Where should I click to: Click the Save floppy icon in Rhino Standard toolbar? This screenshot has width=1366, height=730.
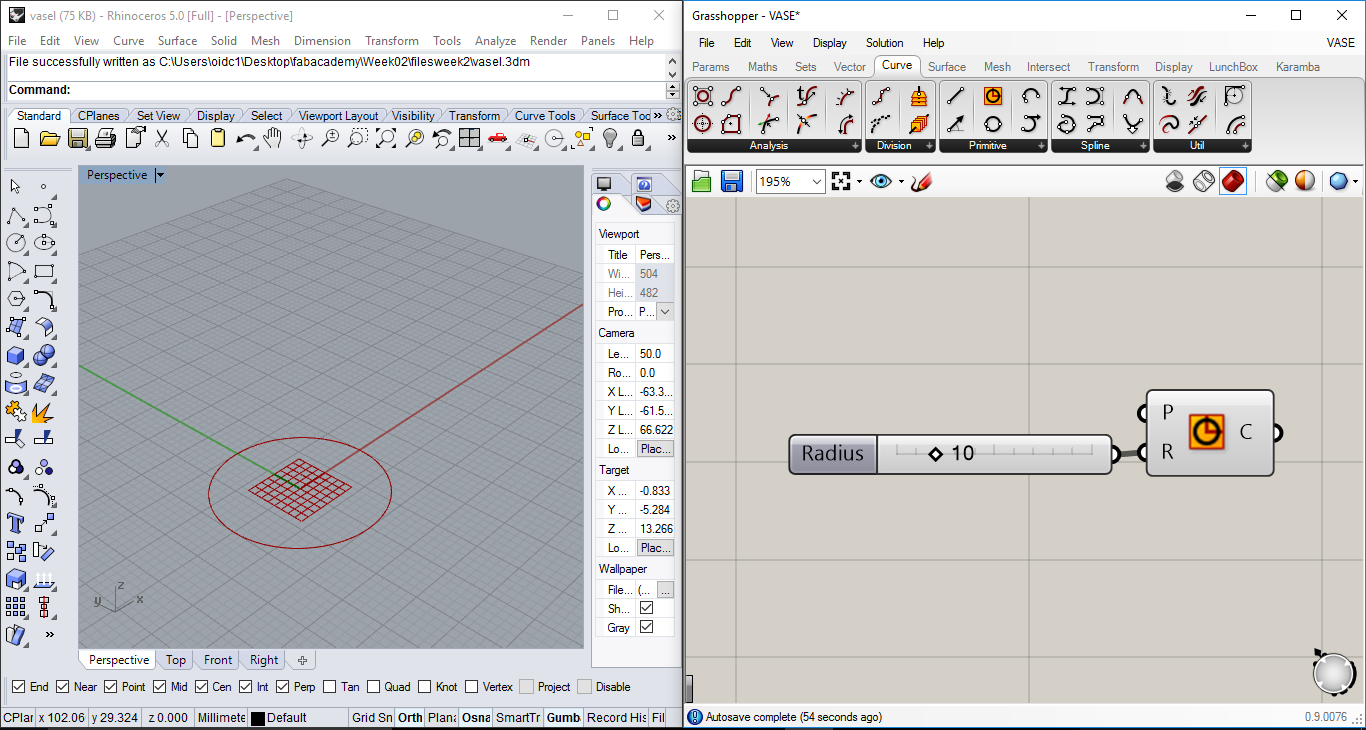77,139
